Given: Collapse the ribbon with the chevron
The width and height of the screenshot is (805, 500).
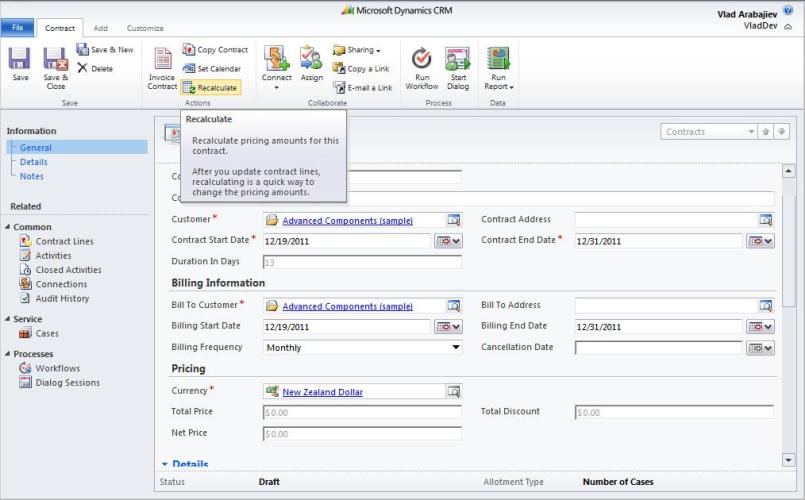Looking at the screenshot, I should (788, 27).
